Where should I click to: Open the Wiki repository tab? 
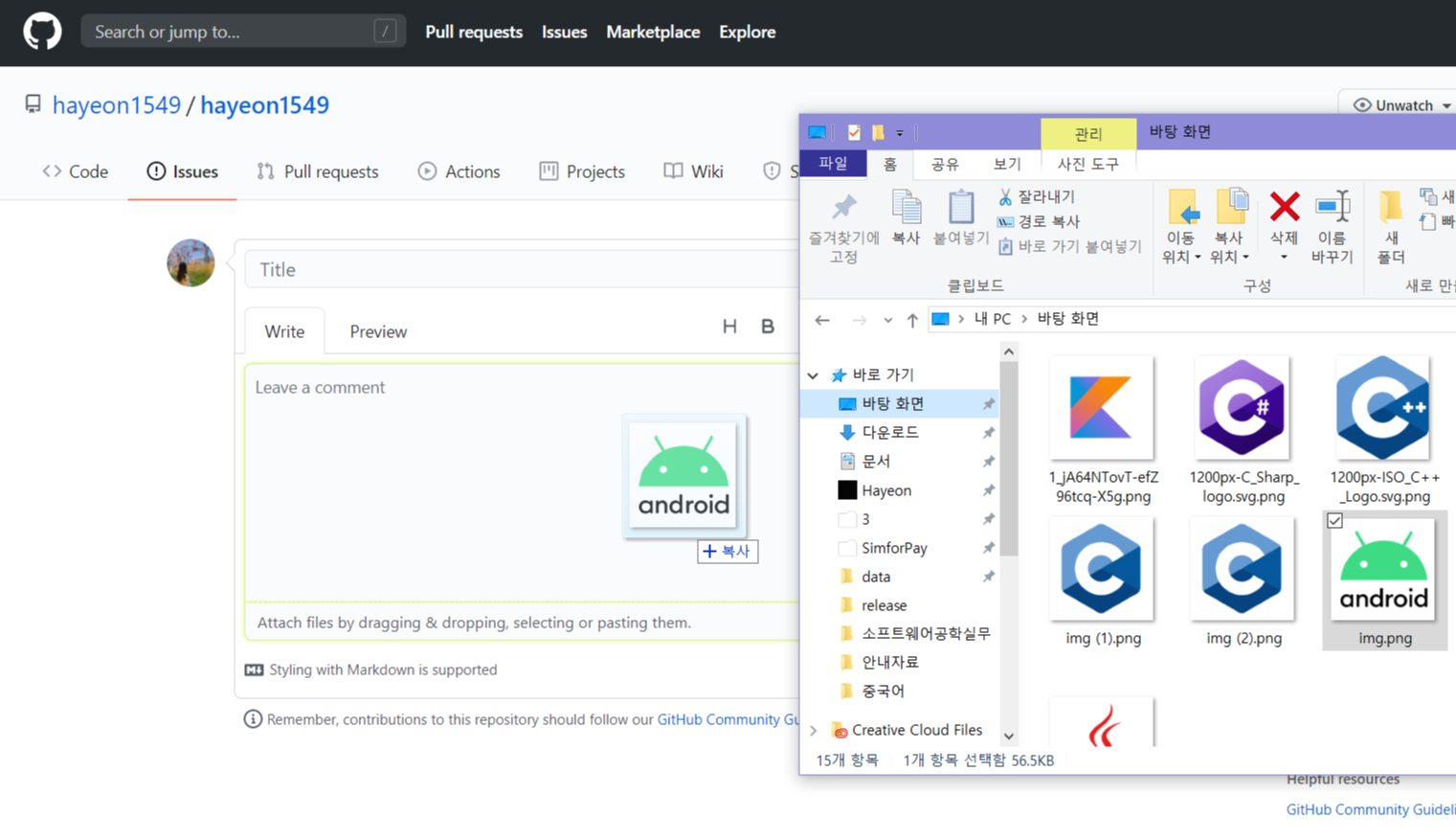point(694,171)
